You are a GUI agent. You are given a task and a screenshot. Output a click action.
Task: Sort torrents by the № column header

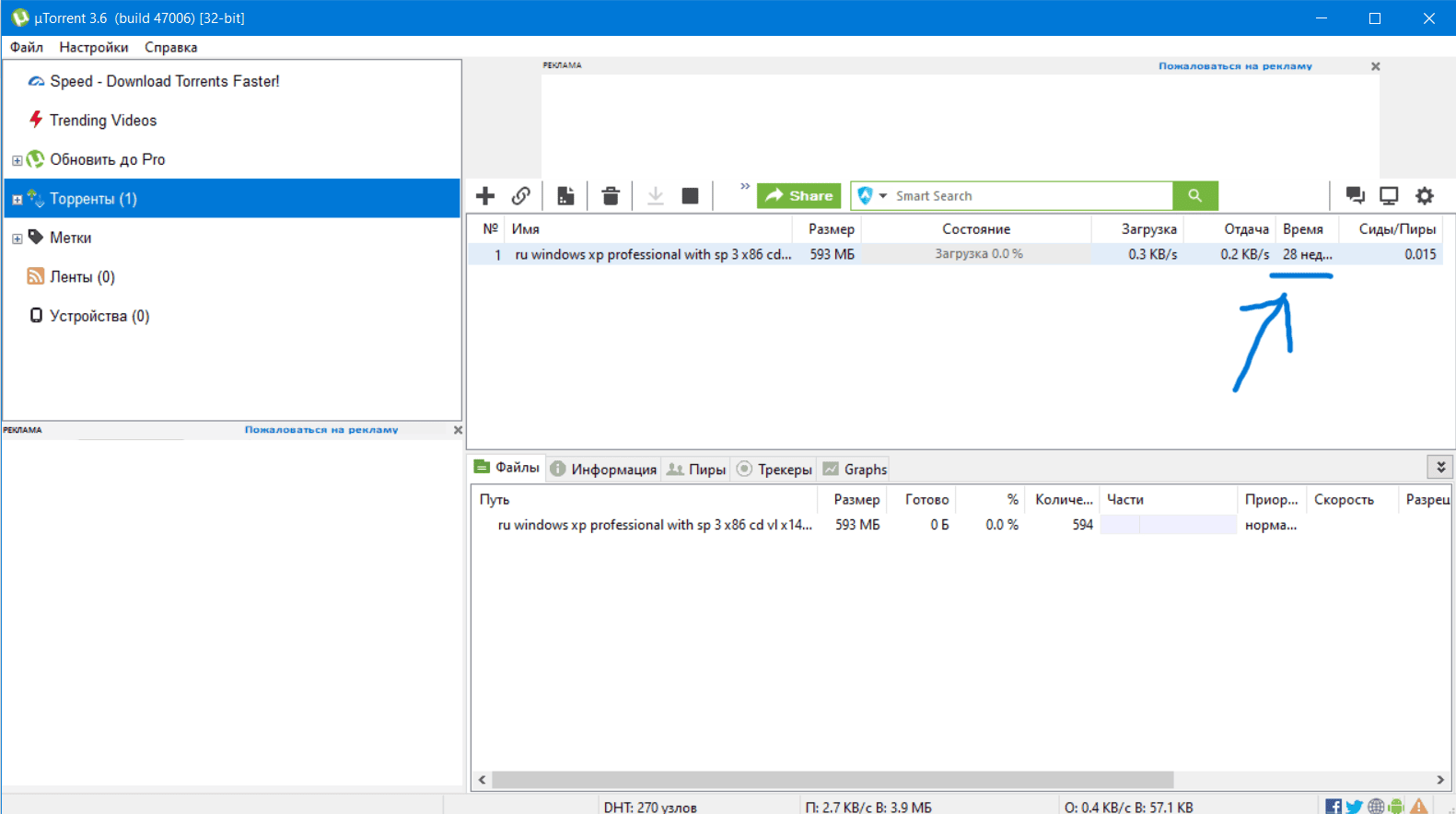point(491,228)
